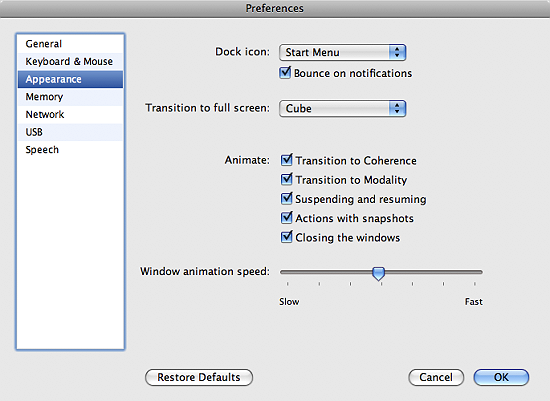Click Restore Defaults button
This screenshot has height=401, width=550.
[x=199, y=377]
